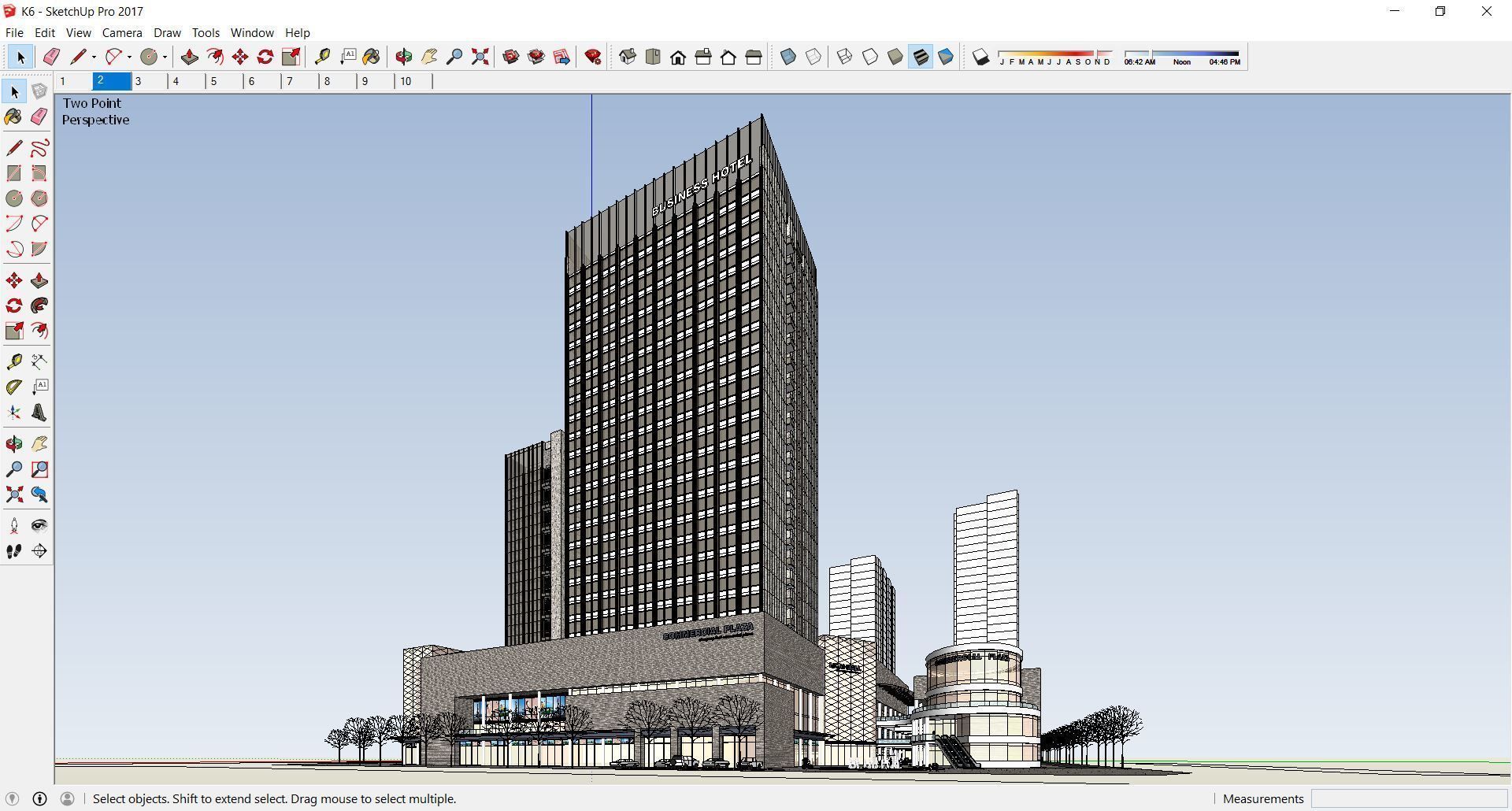Enable Hidden Line face style
This screenshot has width=1512, height=811.
[x=869, y=57]
